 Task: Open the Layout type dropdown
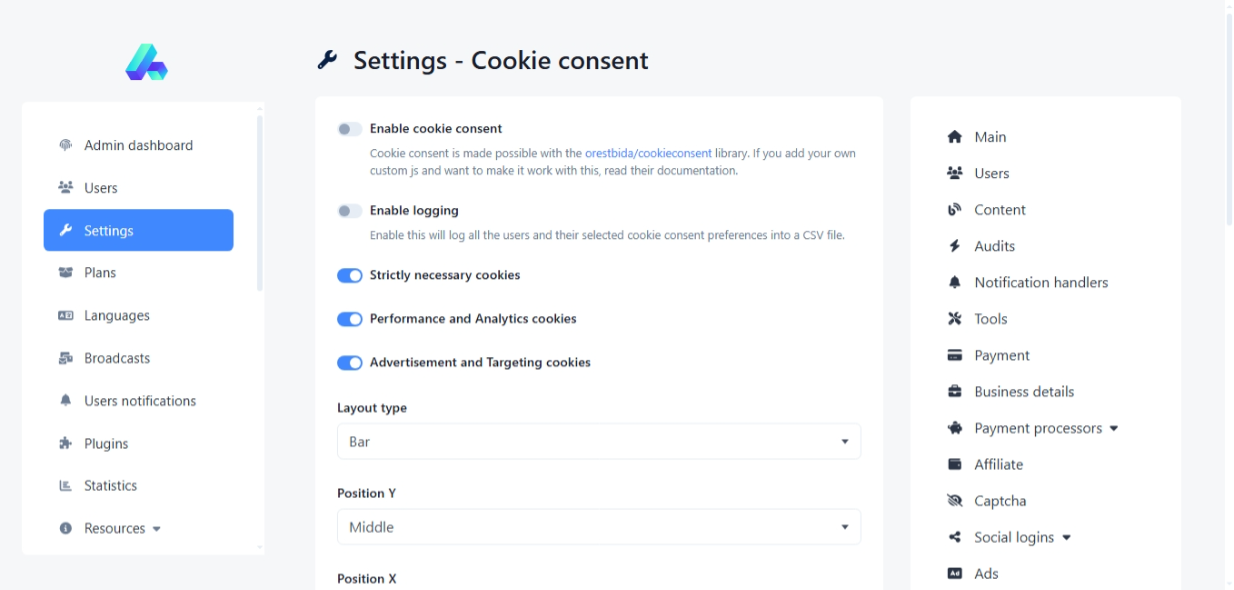(598, 441)
